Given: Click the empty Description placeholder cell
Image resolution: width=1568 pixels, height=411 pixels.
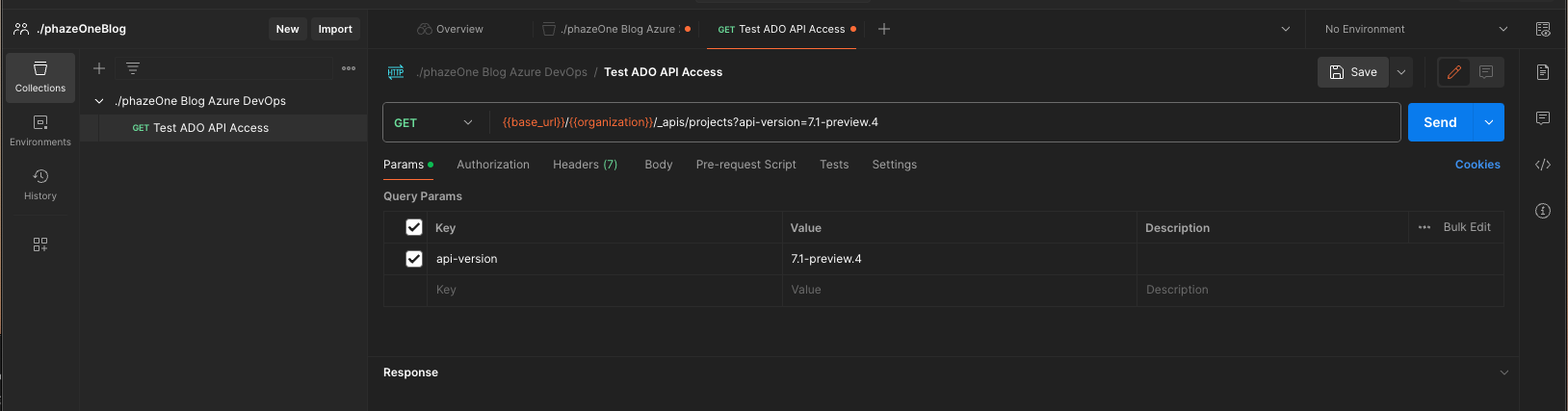Looking at the screenshot, I should click(x=1320, y=290).
